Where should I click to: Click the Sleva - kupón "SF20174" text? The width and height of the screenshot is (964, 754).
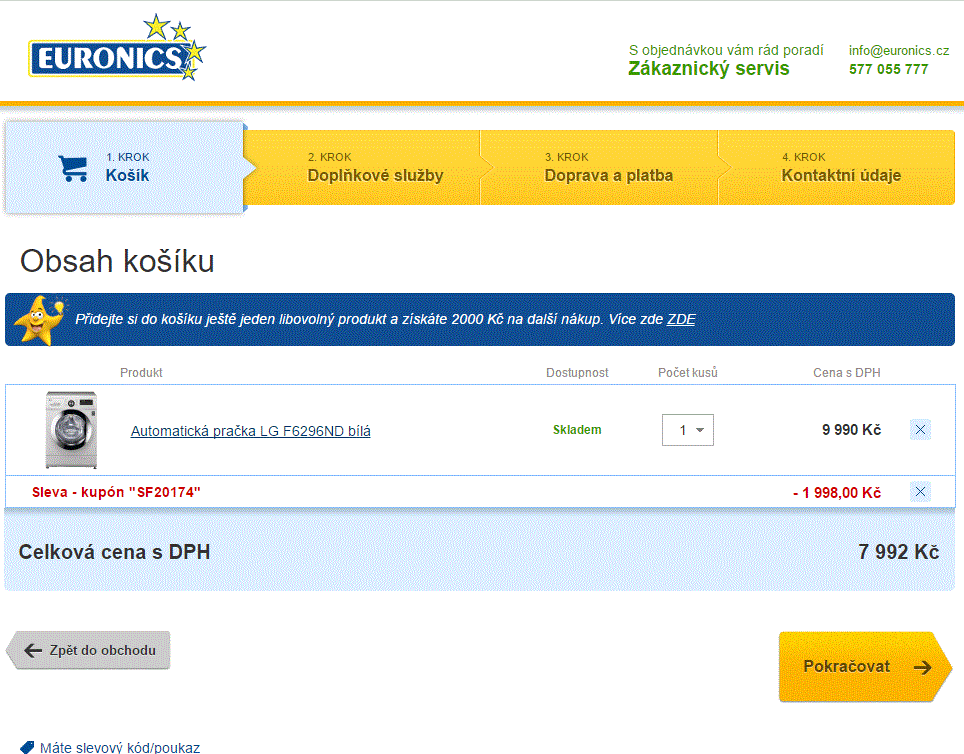click(x=116, y=492)
